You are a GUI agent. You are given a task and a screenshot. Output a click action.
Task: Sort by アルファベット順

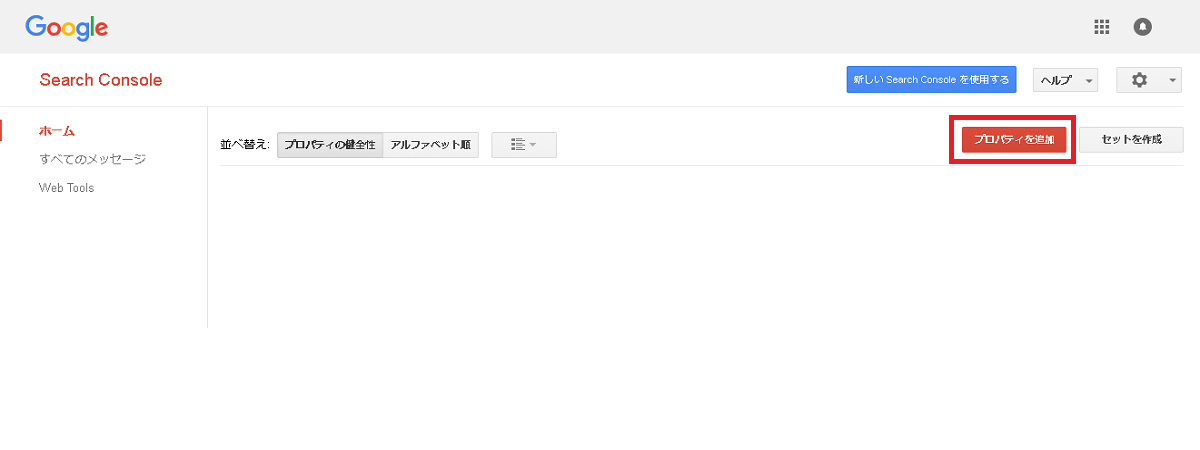coord(430,145)
